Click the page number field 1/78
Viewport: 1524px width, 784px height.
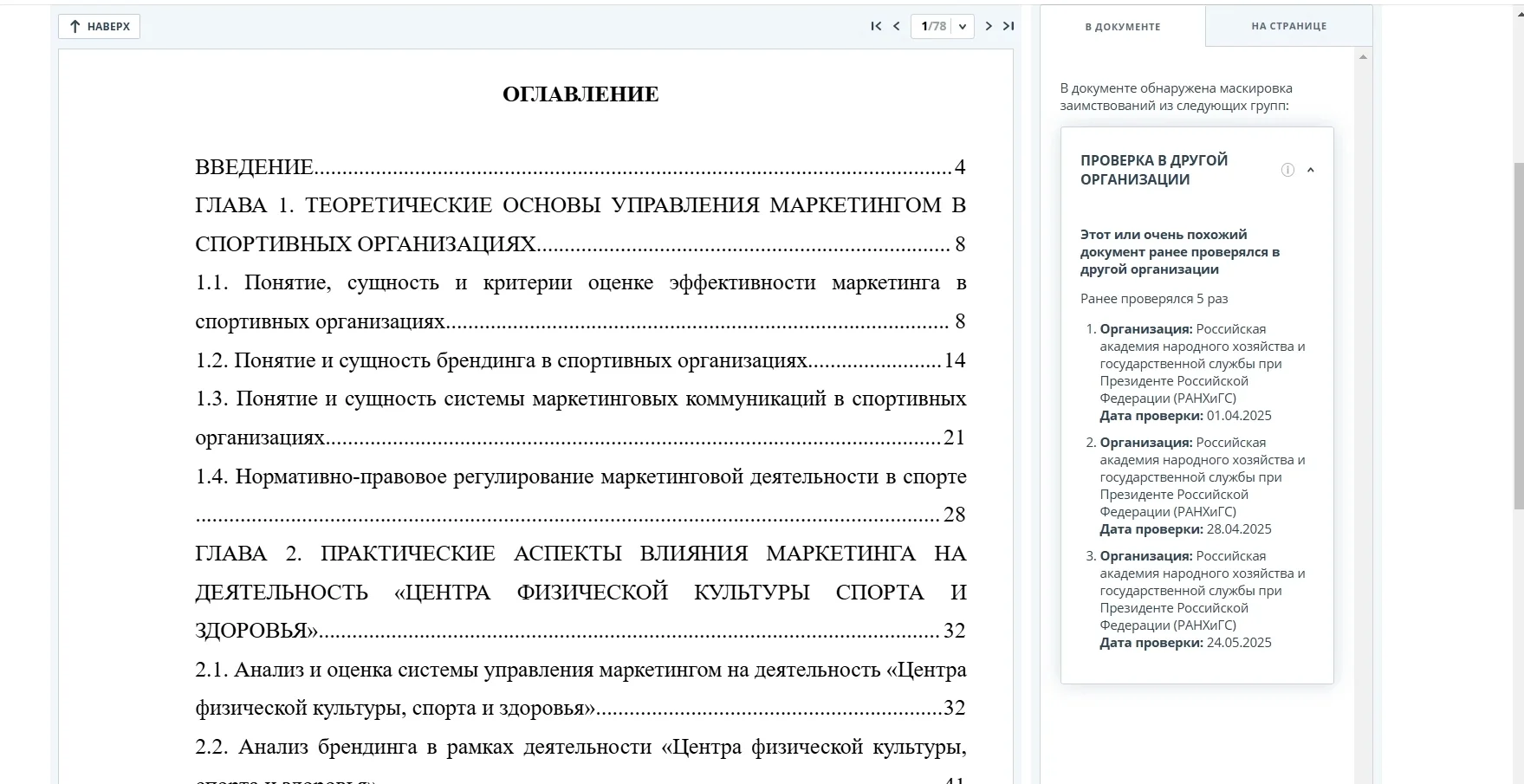933,27
